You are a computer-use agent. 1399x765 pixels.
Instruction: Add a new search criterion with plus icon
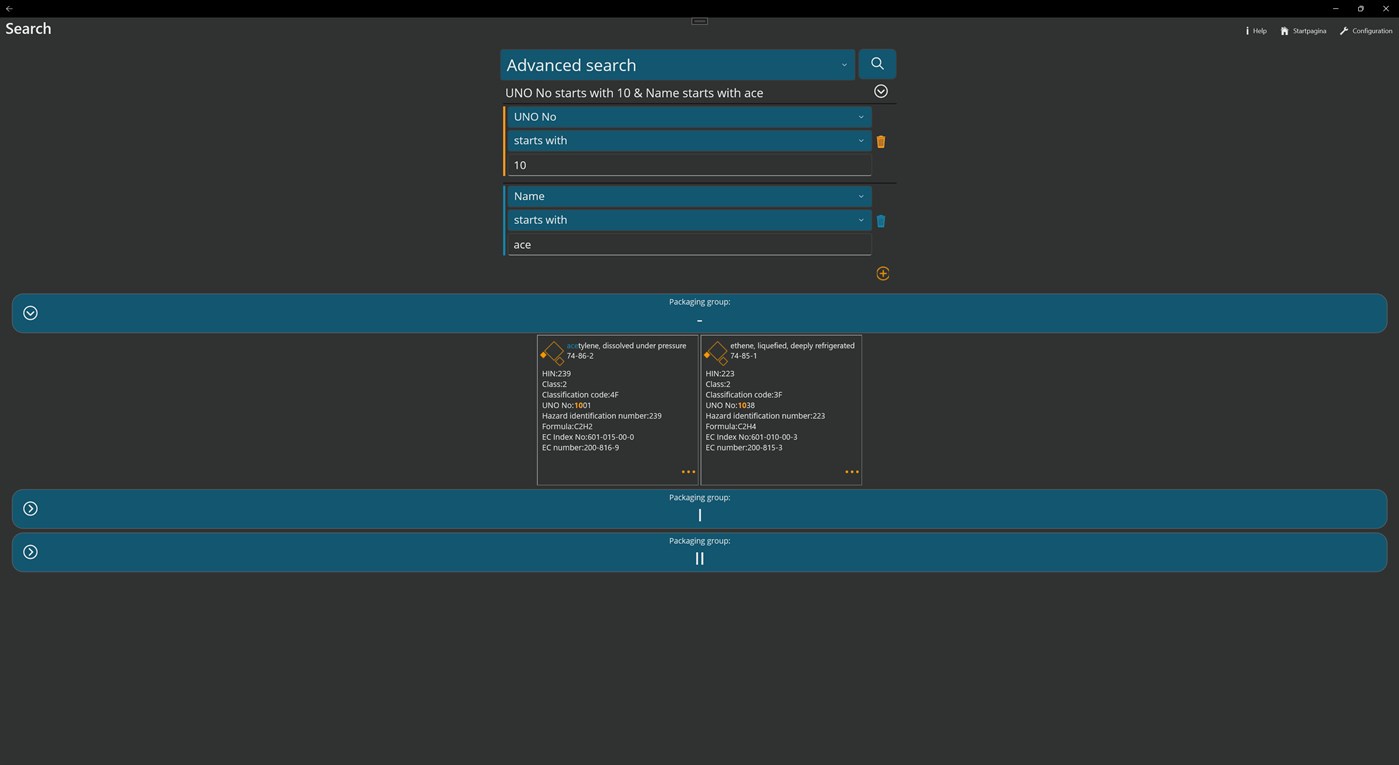point(883,274)
